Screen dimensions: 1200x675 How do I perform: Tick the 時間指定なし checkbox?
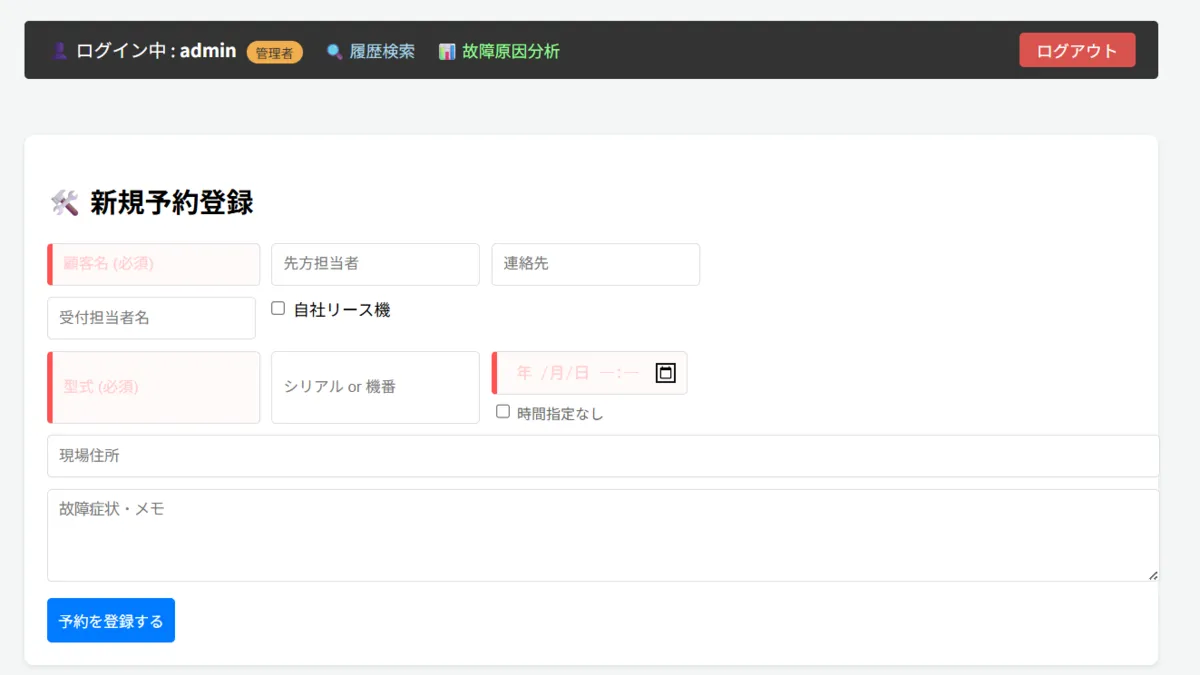click(x=503, y=411)
